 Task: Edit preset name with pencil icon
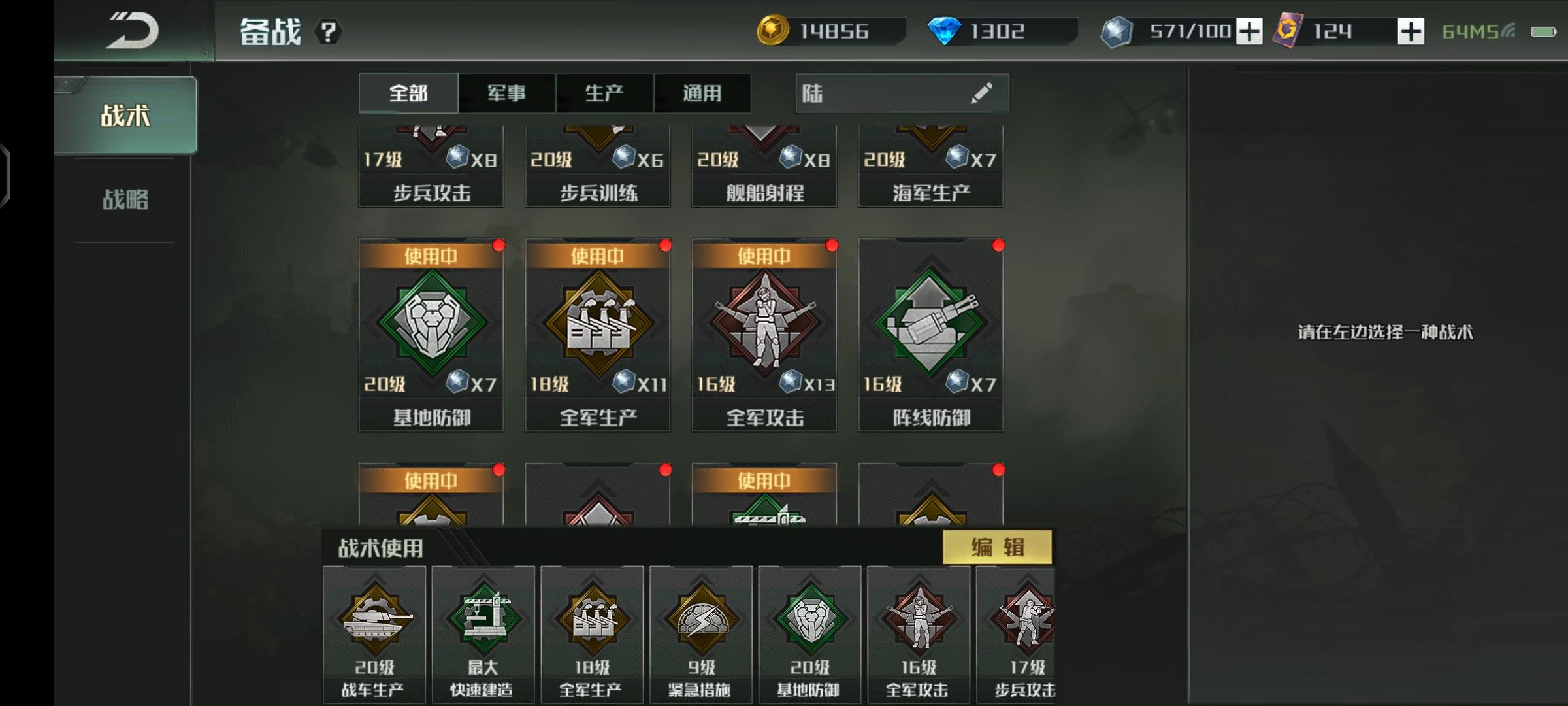981,93
